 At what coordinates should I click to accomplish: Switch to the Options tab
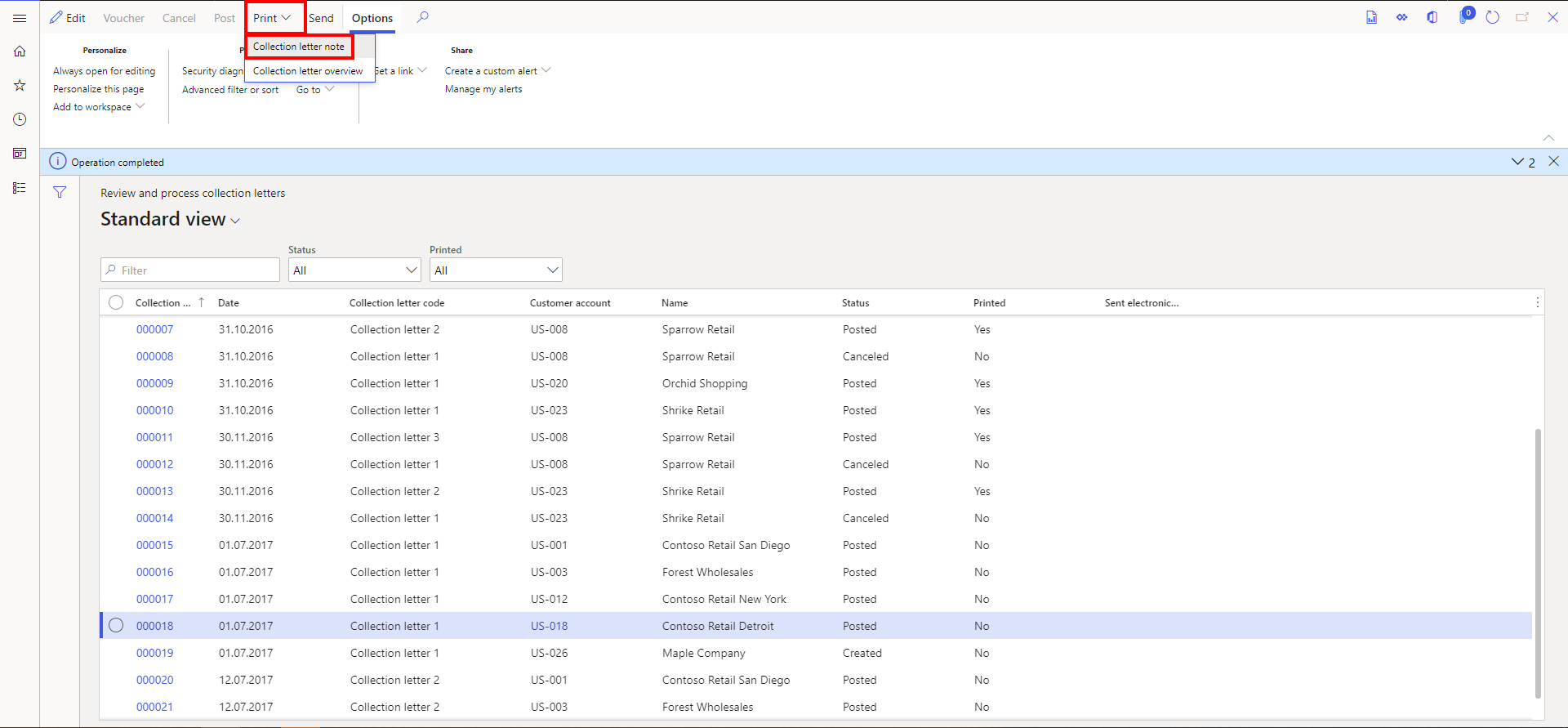[372, 18]
